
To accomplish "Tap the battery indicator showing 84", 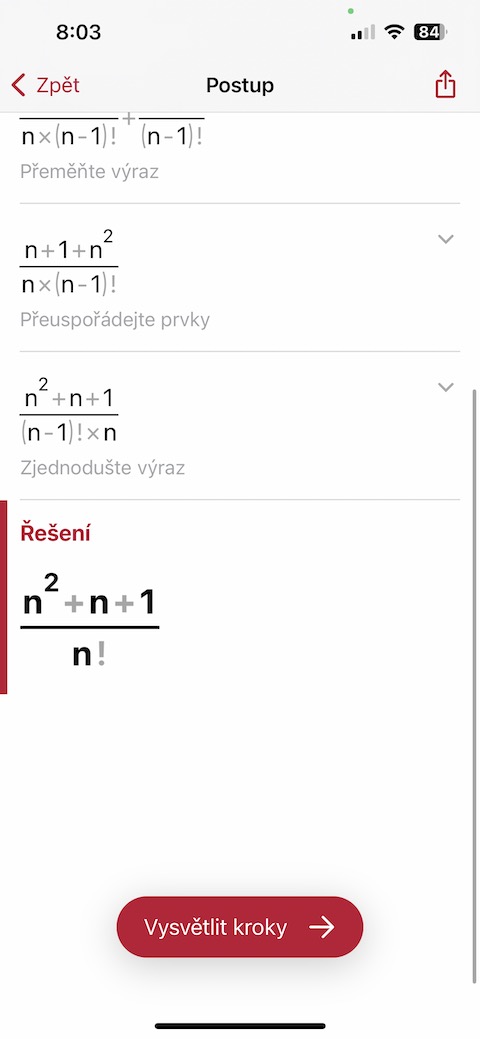I will click(x=430, y=32).
